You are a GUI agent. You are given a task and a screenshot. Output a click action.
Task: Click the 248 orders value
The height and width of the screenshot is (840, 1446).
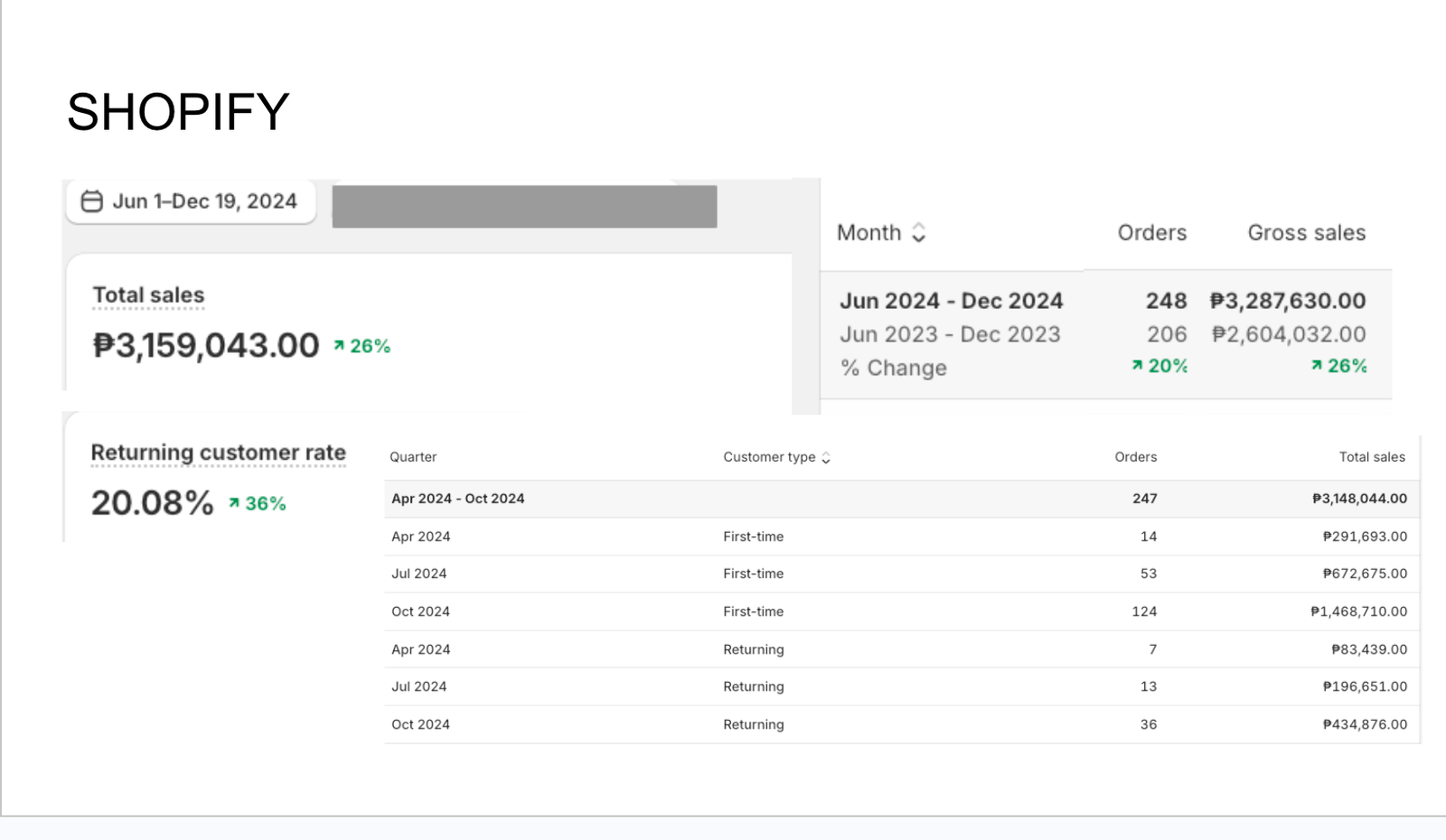(1166, 301)
